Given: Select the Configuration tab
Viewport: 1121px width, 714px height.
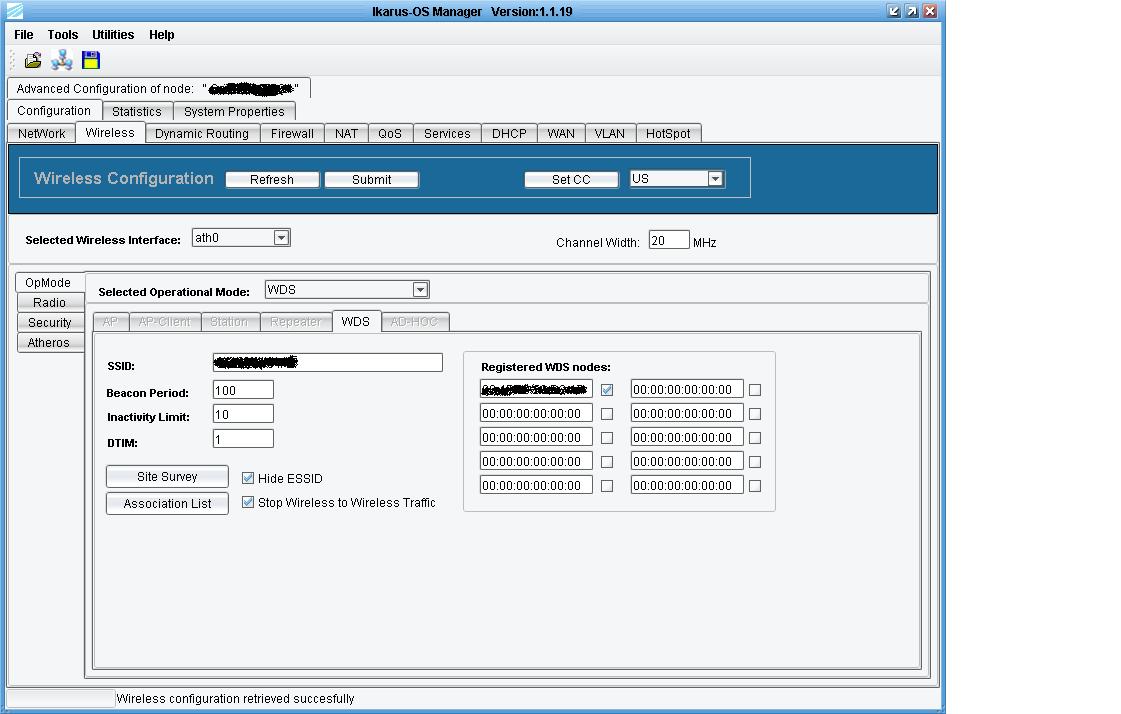Looking at the screenshot, I should (x=54, y=111).
